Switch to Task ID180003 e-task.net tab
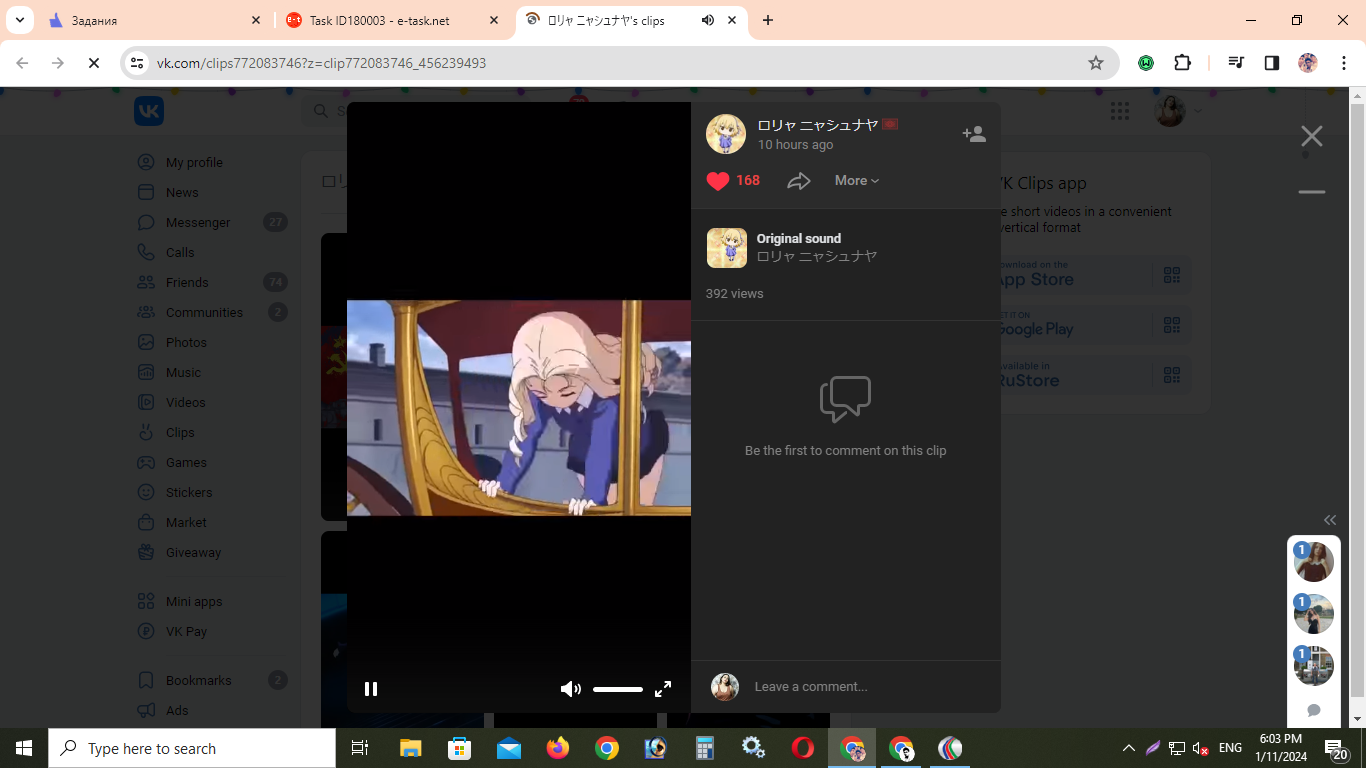This screenshot has height=768, width=1366. click(390, 20)
